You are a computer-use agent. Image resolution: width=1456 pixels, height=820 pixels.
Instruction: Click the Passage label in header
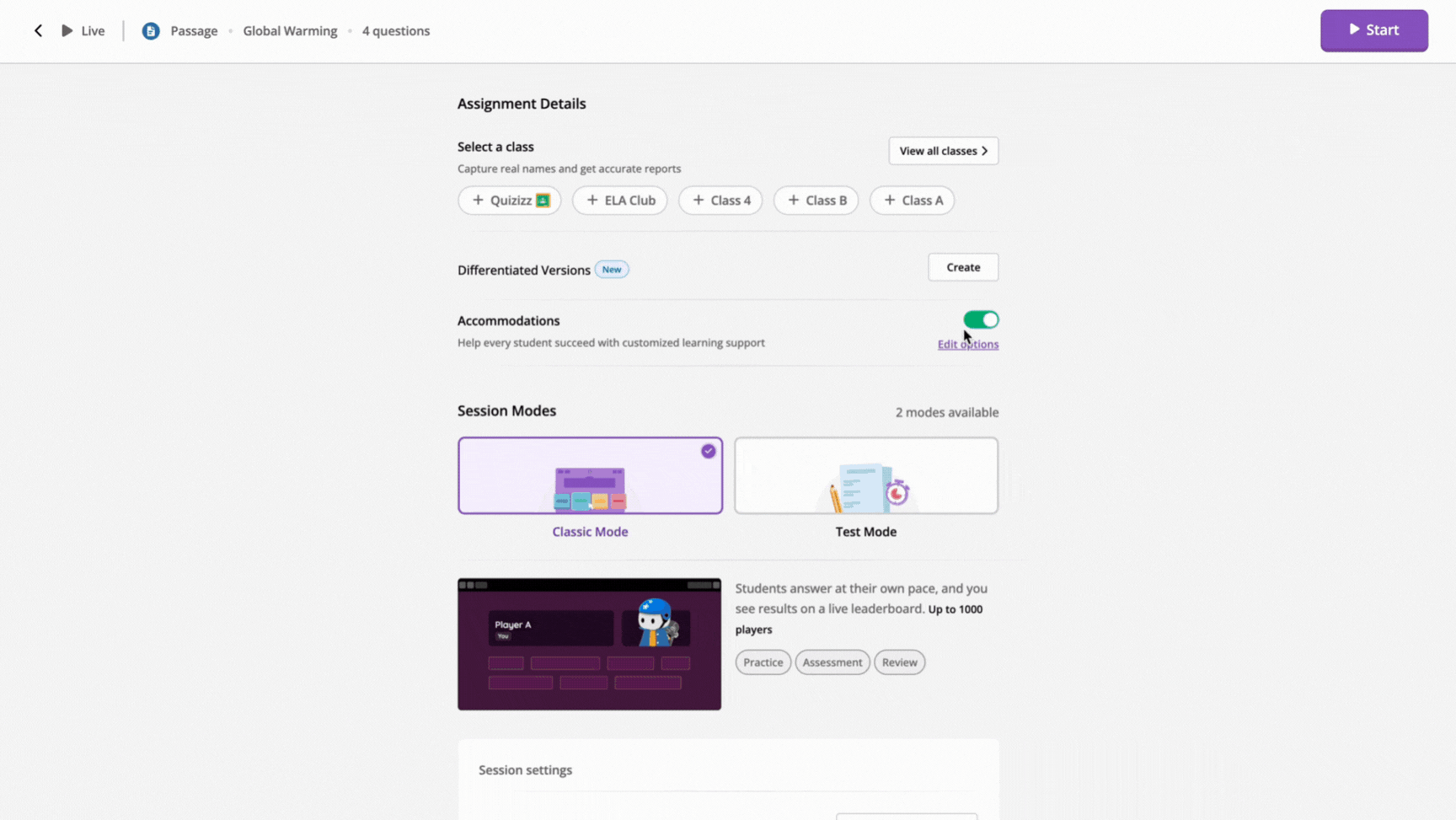pos(194,31)
